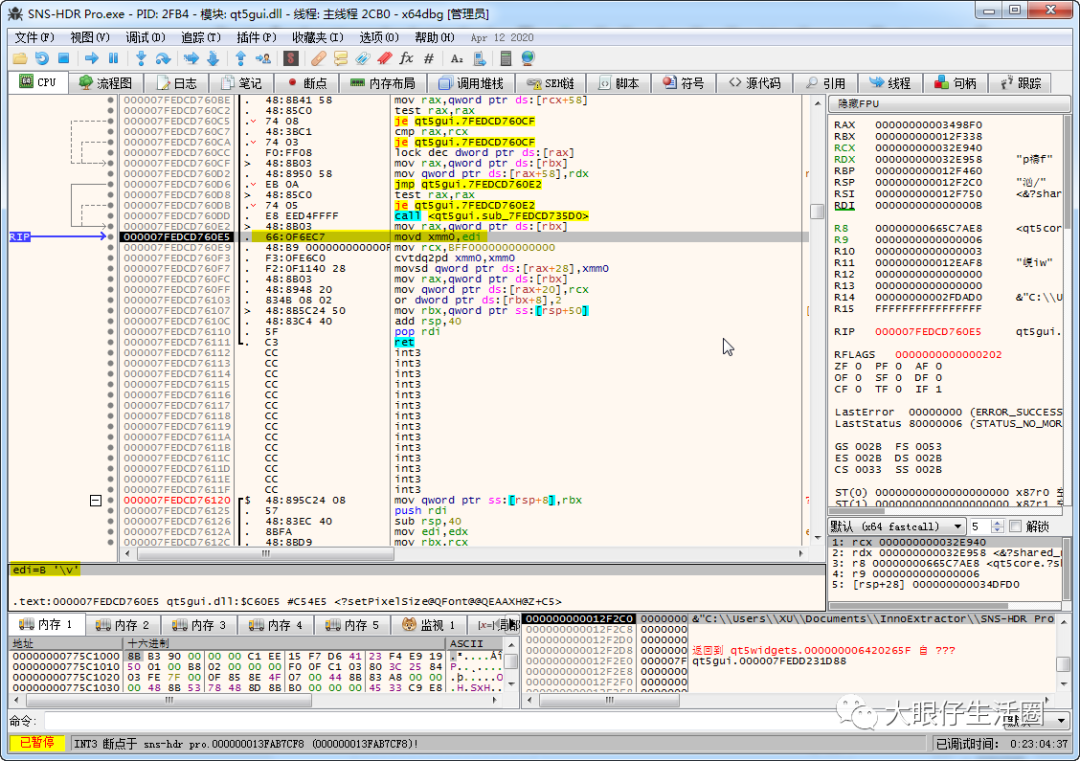Toggle breakpoint dot at address 000007FEDCD76107

(x=110, y=311)
